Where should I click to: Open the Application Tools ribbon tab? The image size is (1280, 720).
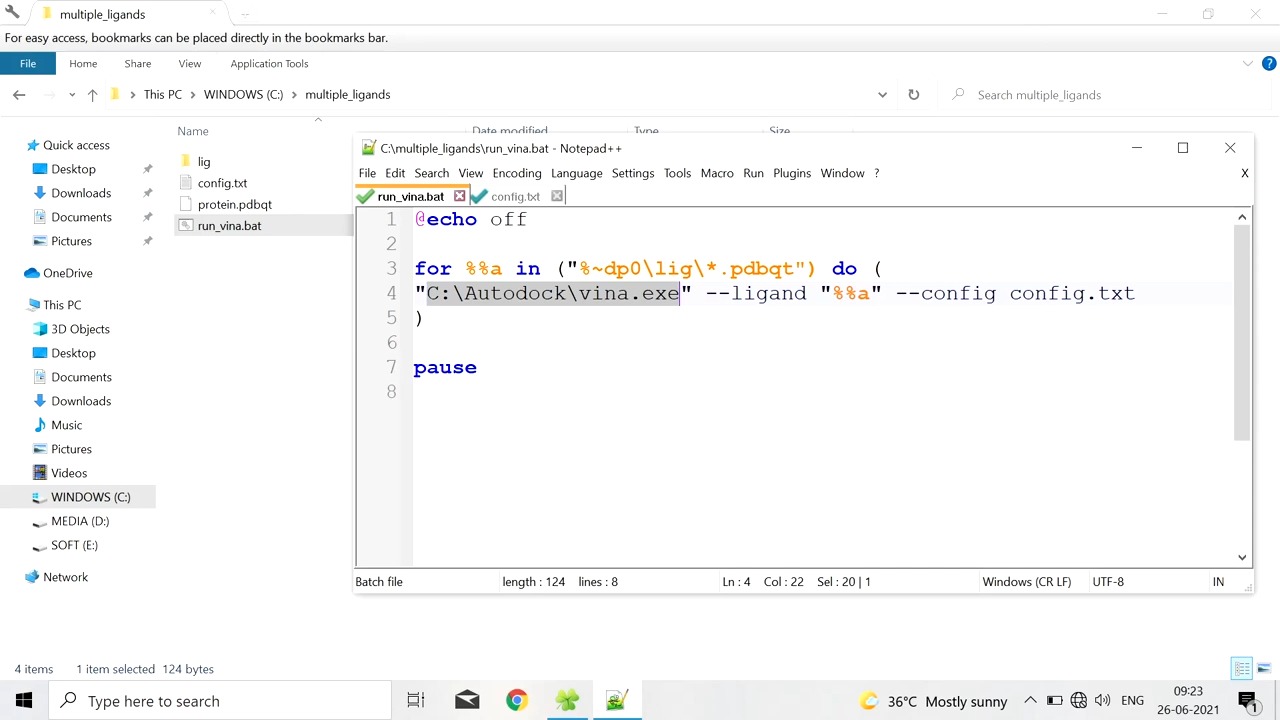pos(269,63)
